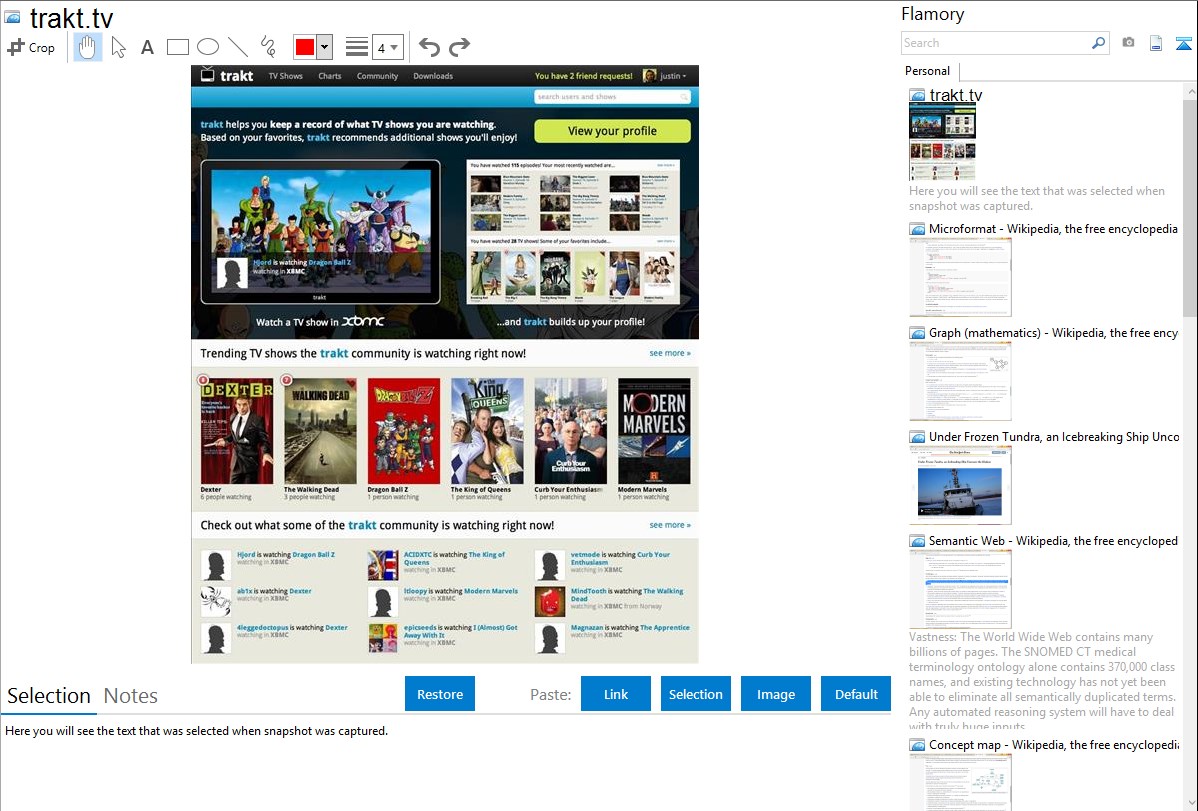Switch to the Notes tab
The height and width of the screenshot is (811, 1198).
click(x=131, y=696)
